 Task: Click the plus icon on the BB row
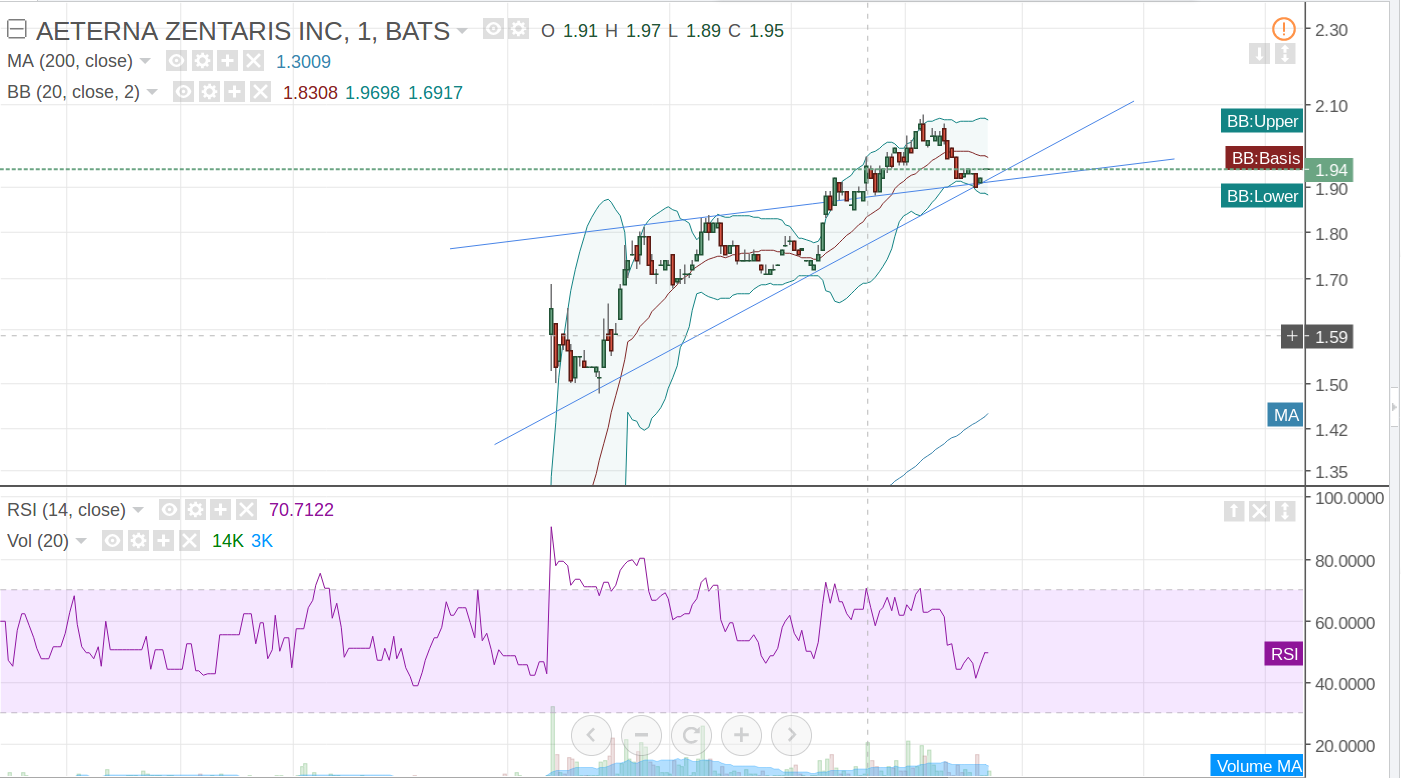[x=234, y=92]
